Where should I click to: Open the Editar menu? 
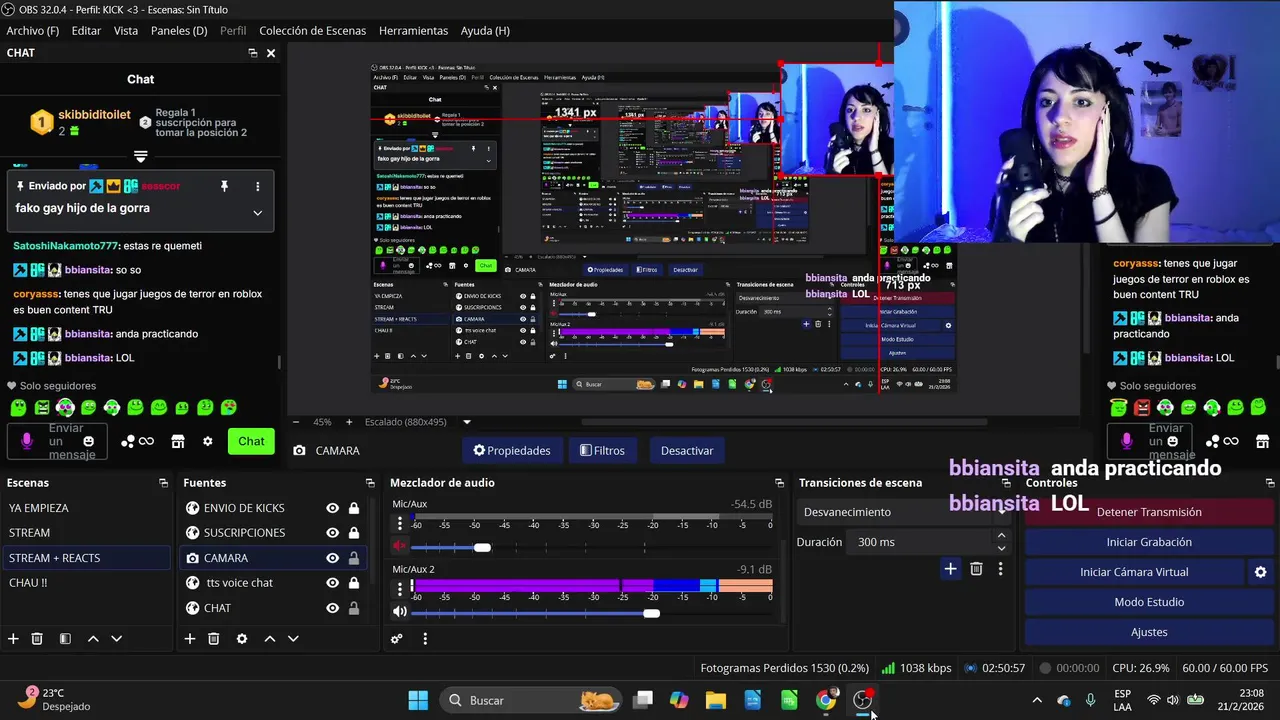click(86, 31)
